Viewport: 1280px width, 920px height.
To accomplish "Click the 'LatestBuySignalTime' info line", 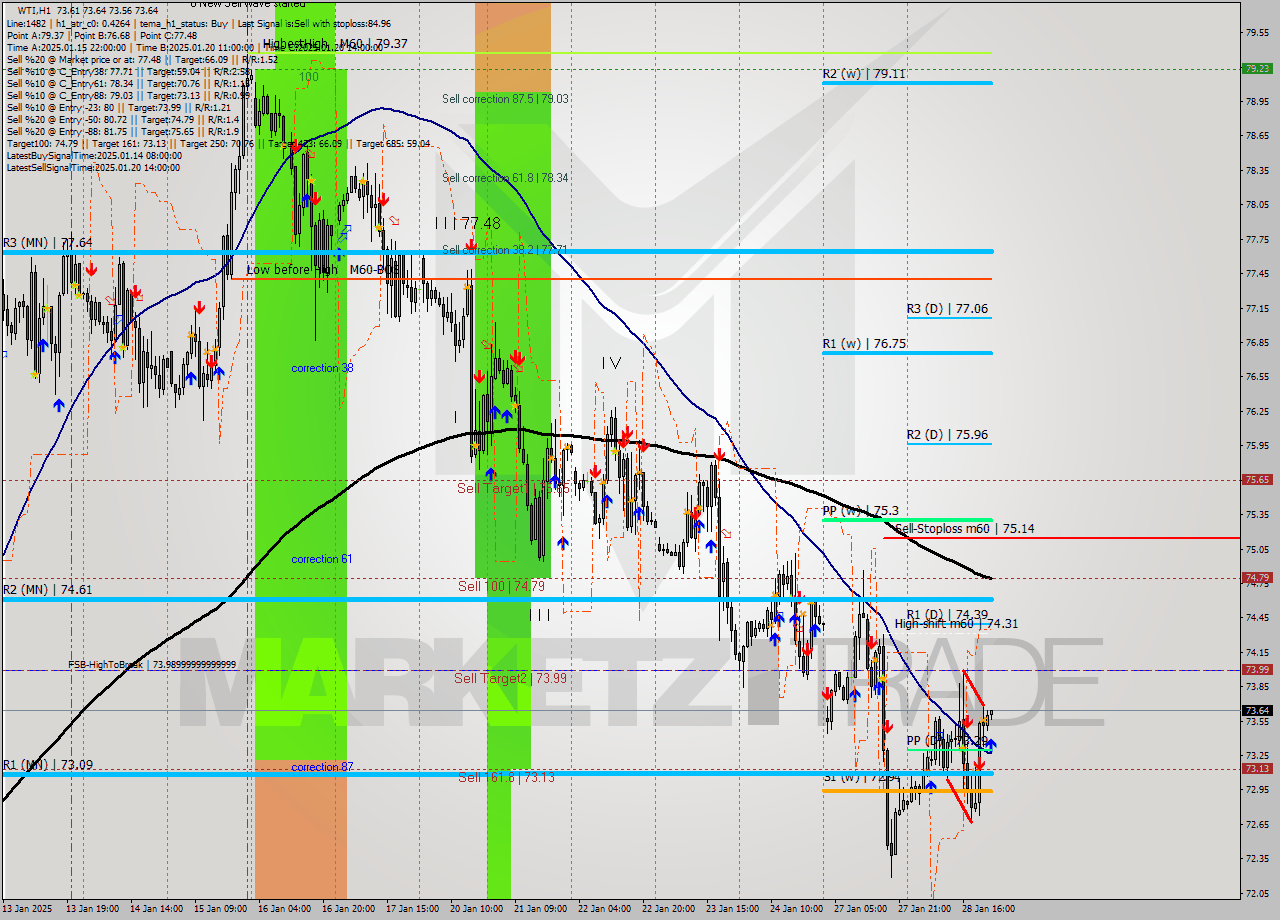I will 94,155.
